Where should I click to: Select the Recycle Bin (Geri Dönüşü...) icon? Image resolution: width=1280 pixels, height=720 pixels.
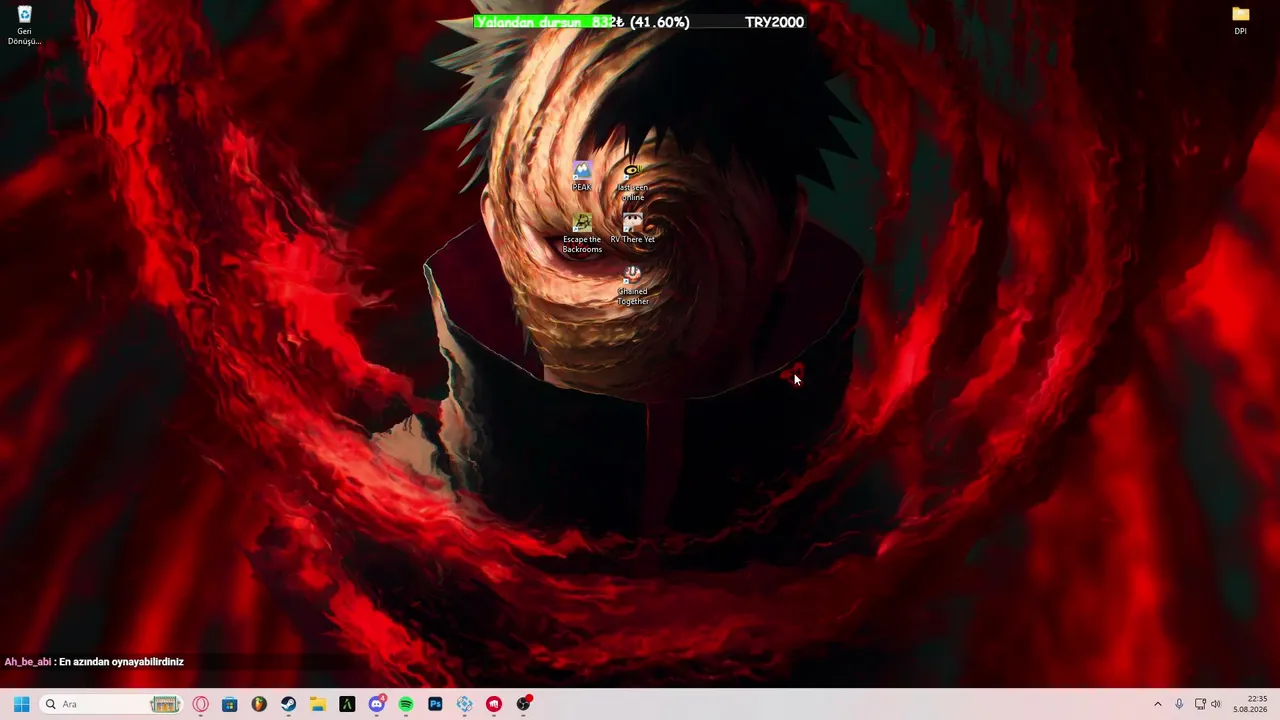pyautogui.click(x=24, y=25)
